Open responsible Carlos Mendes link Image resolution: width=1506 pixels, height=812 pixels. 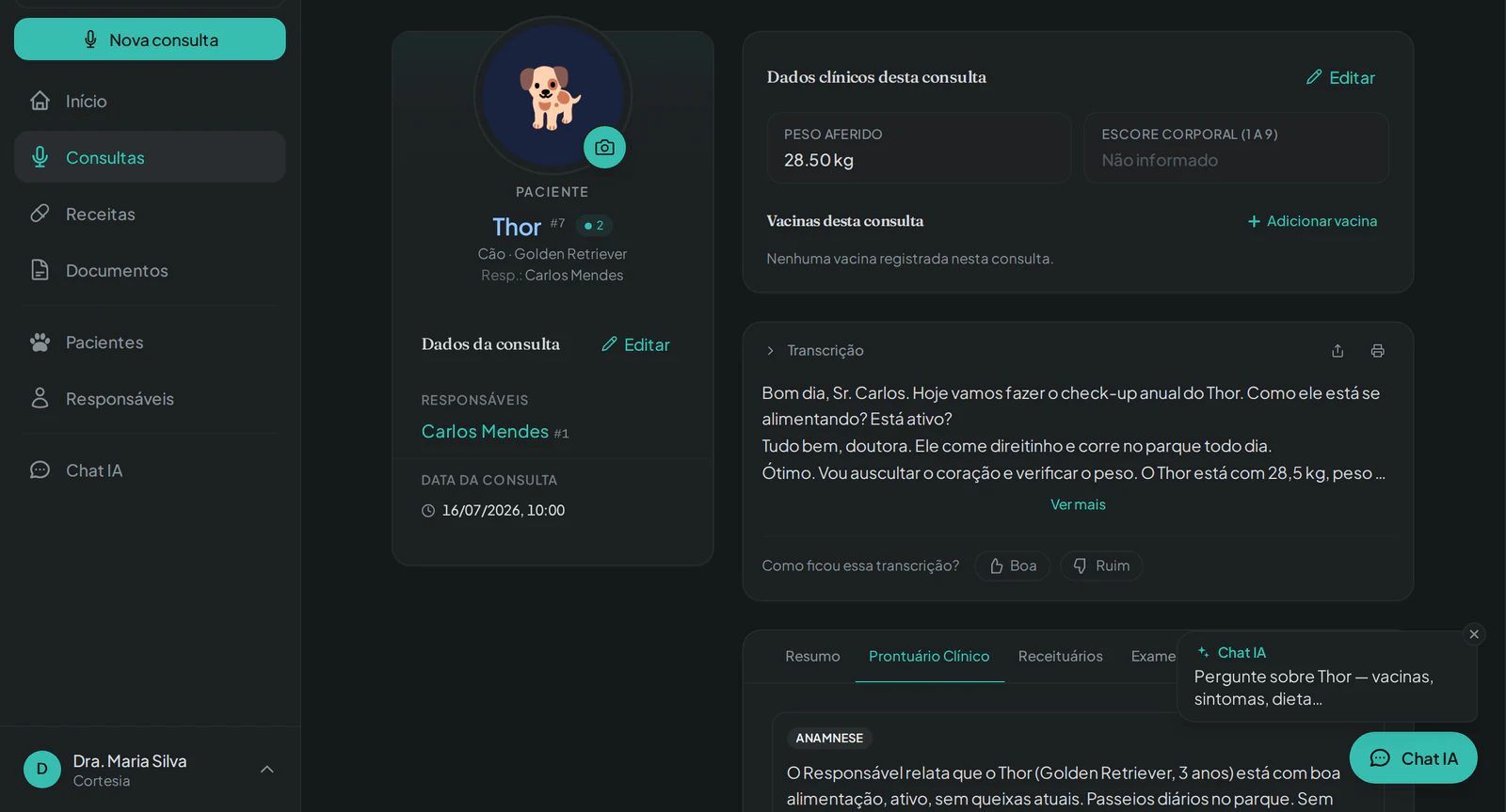click(x=485, y=431)
